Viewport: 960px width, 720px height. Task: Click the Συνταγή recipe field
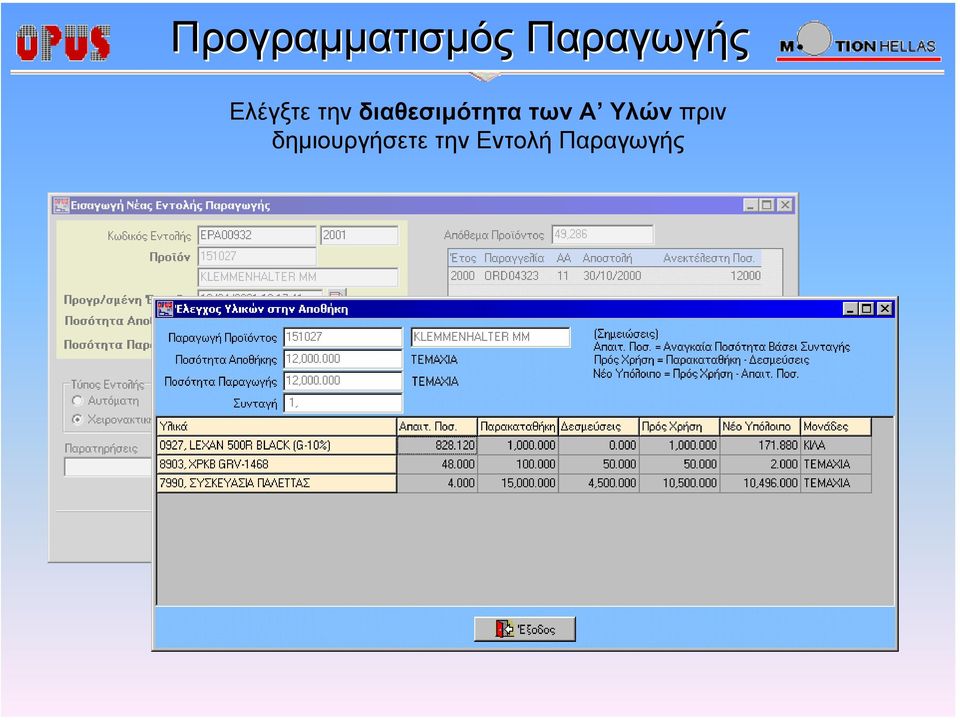click(343, 403)
